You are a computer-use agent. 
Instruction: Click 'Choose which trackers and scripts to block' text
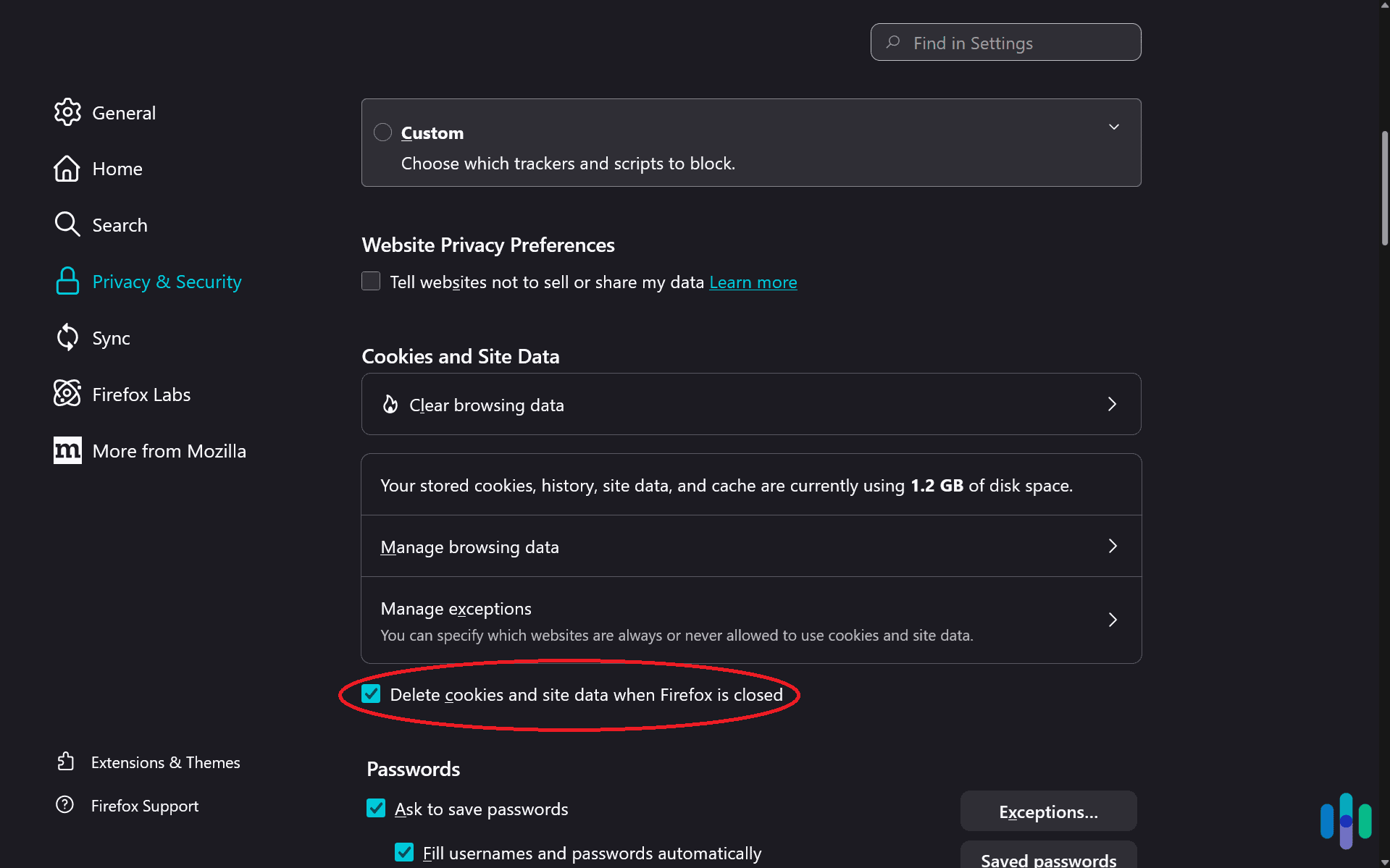tap(568, 164)
